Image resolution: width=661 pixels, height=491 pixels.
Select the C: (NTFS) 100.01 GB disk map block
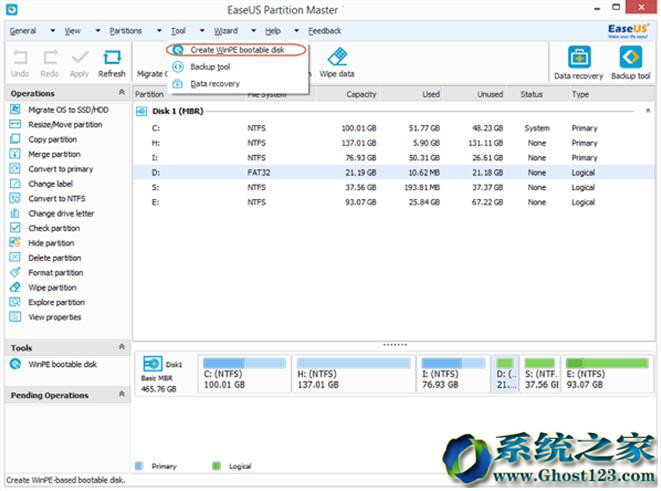tap(244, 374)
